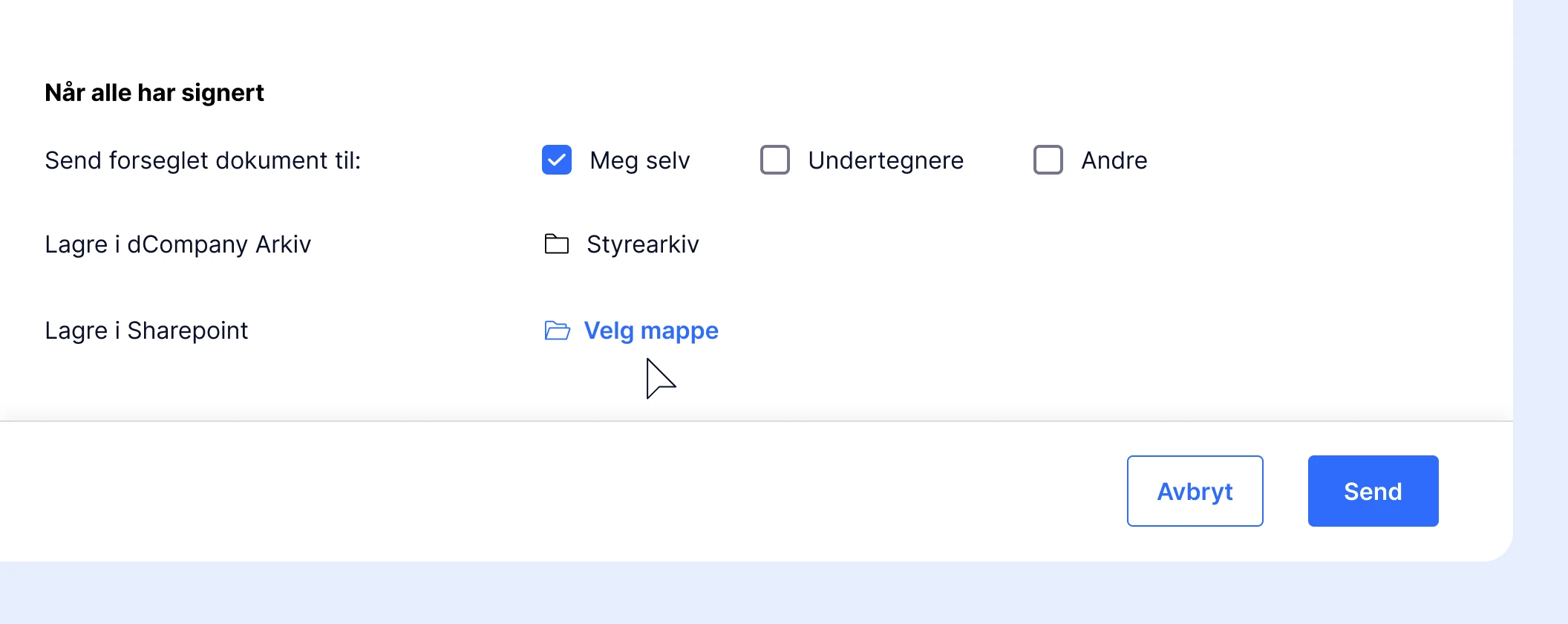Click the Styrearkiv folder icon
Viewport: 1568px width, 624px height.
click(x=556, y=244)
